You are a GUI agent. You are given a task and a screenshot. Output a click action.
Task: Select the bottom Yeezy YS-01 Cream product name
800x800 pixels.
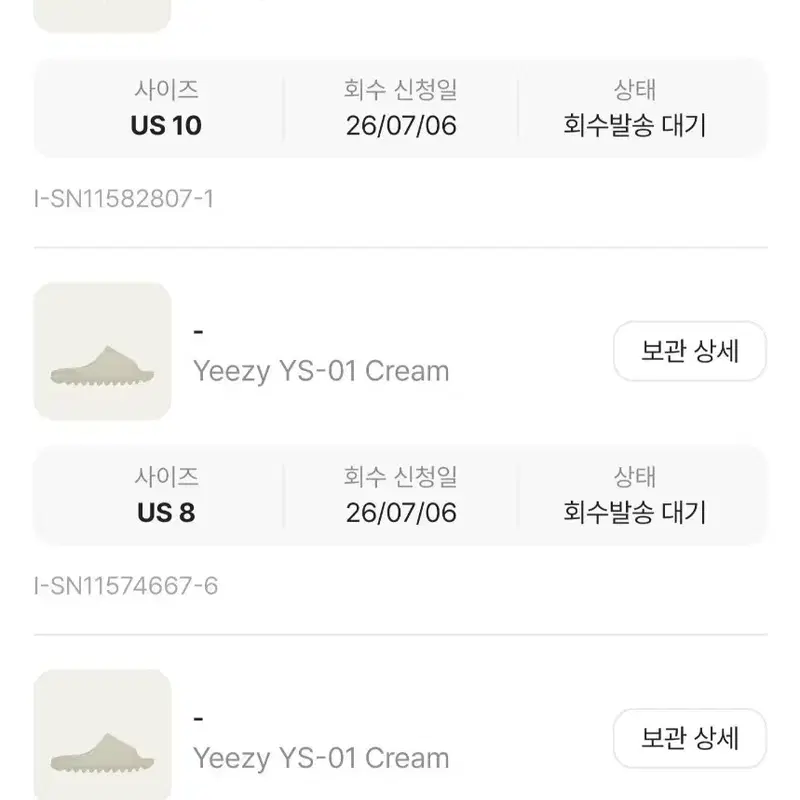(321, 758)
